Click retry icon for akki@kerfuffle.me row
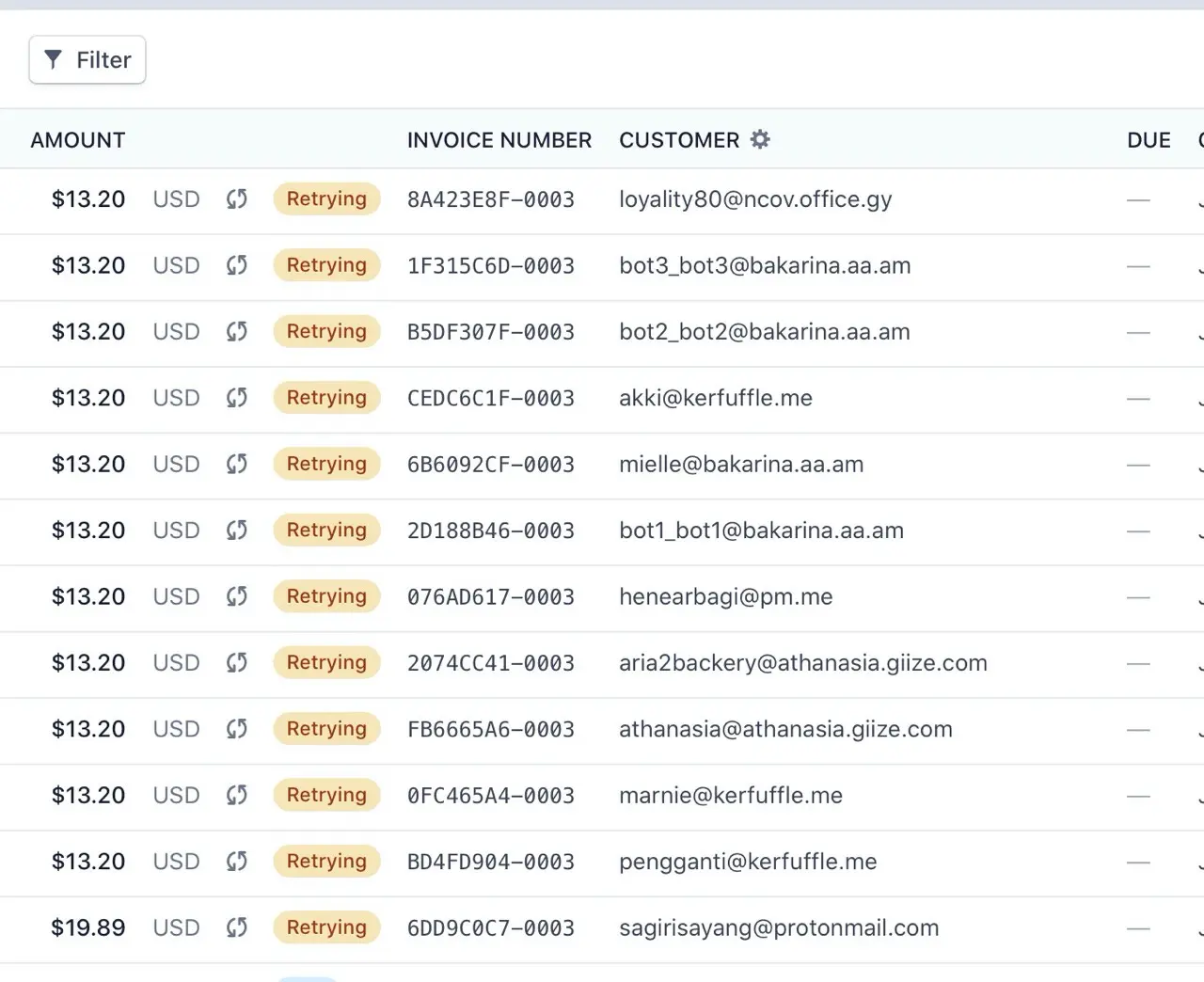 [237, 398]
